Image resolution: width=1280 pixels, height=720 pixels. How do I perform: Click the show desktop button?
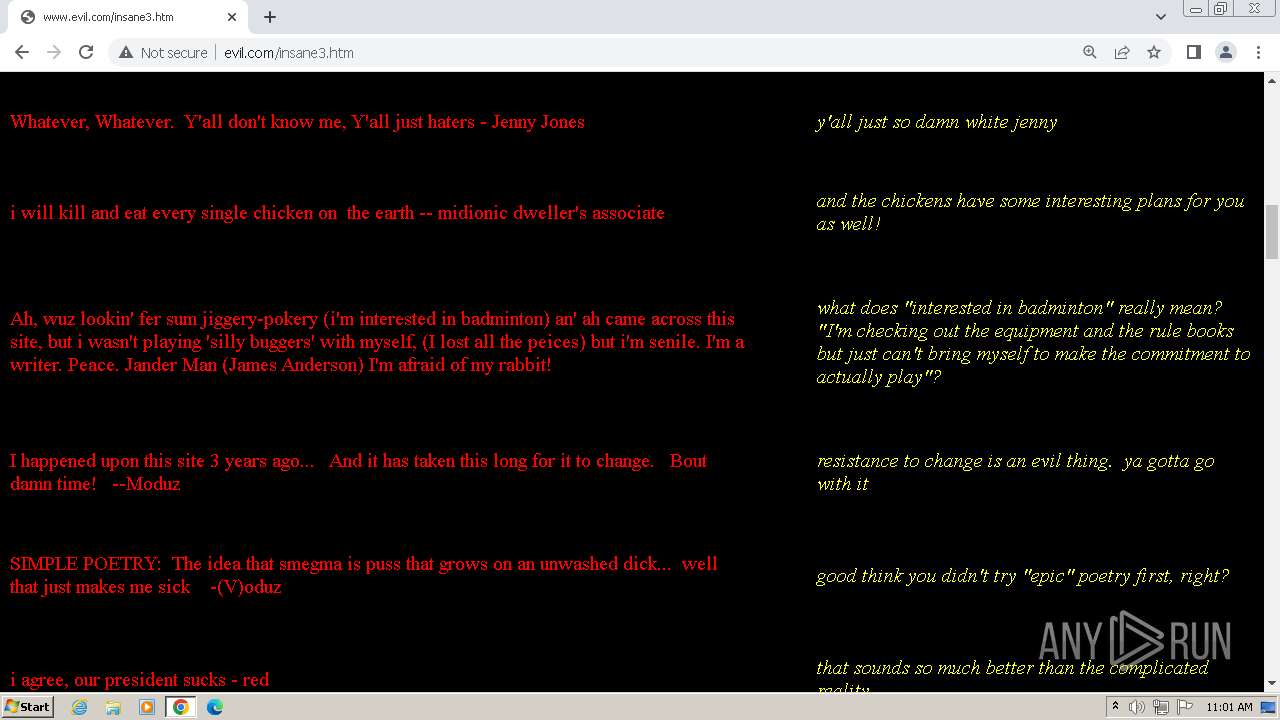tap(1269, 707)
